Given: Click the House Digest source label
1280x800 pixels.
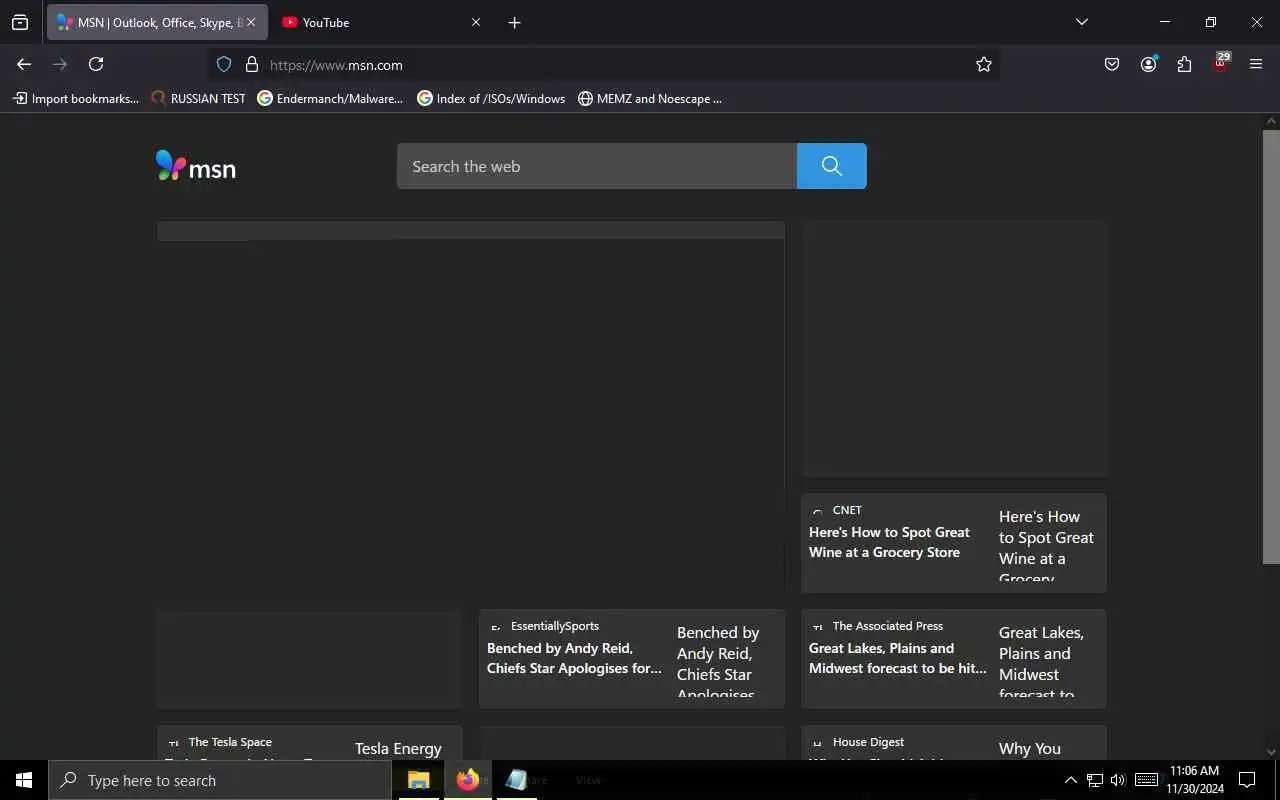Looking at the screenshot, I should tap(868, 742).
